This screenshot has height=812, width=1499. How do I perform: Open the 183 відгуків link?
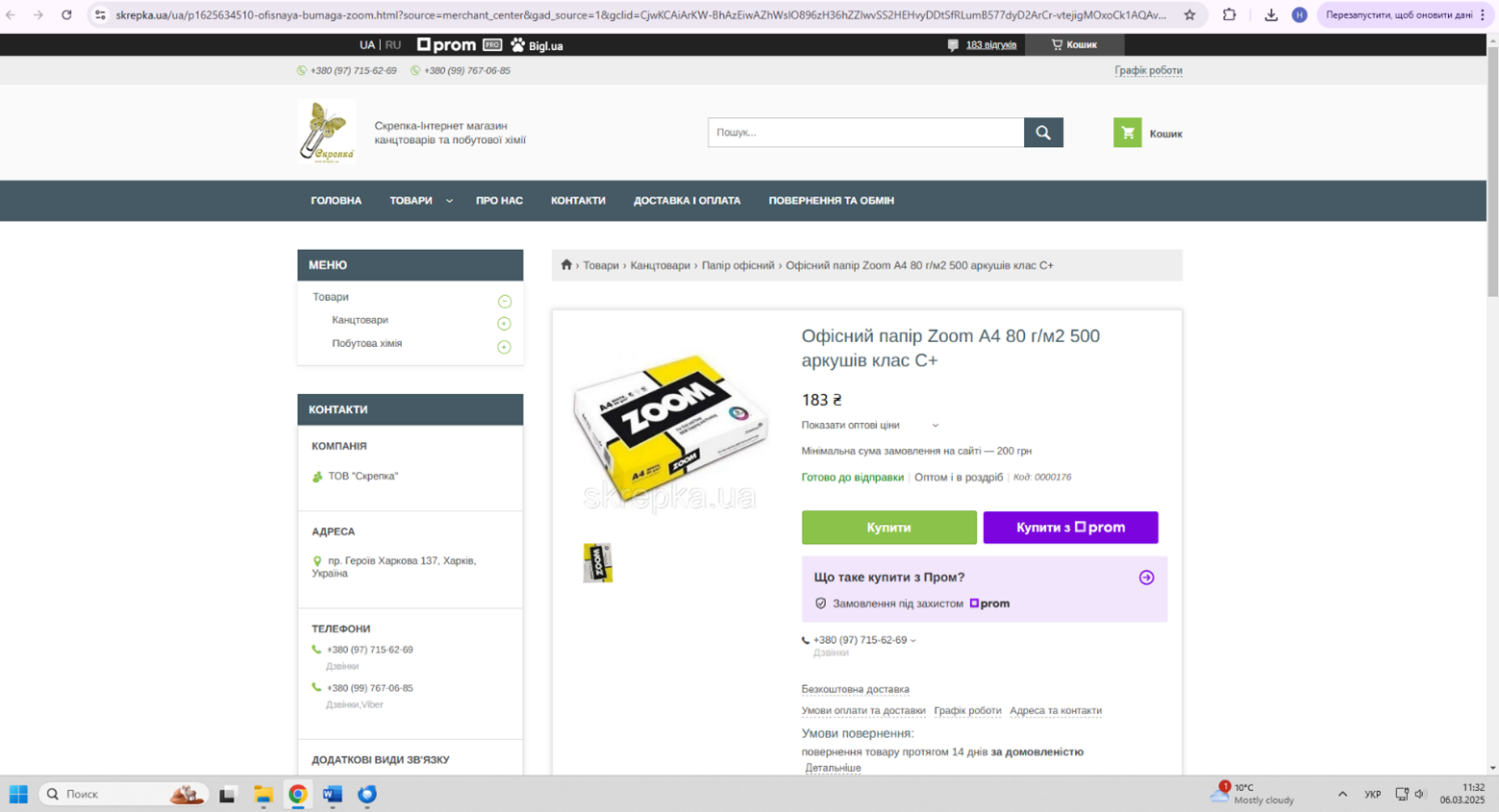click(990, 45)
